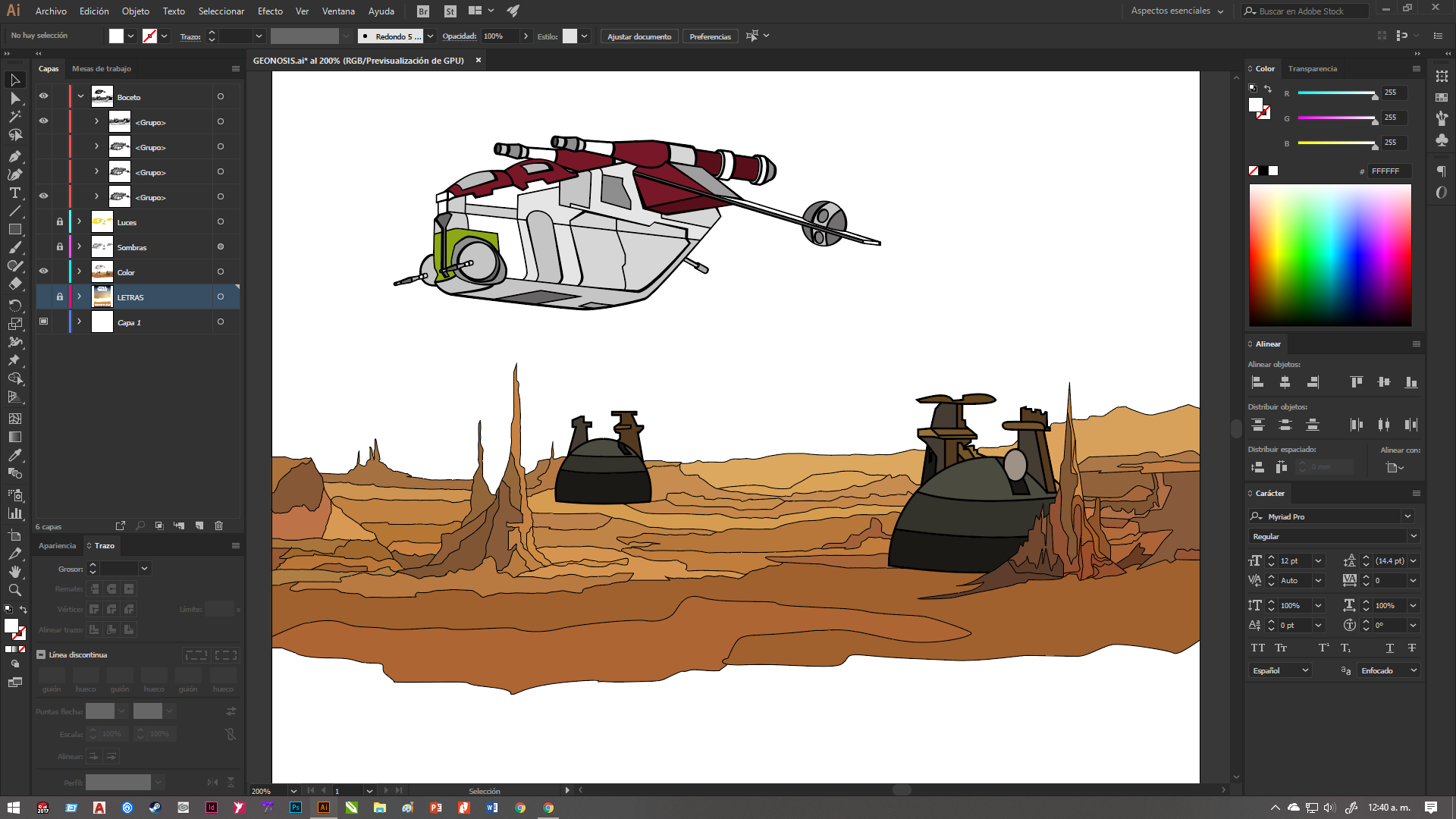Expand the Luces layer
This screenshot has height=819, width=1456.
(x=79, y=221)
